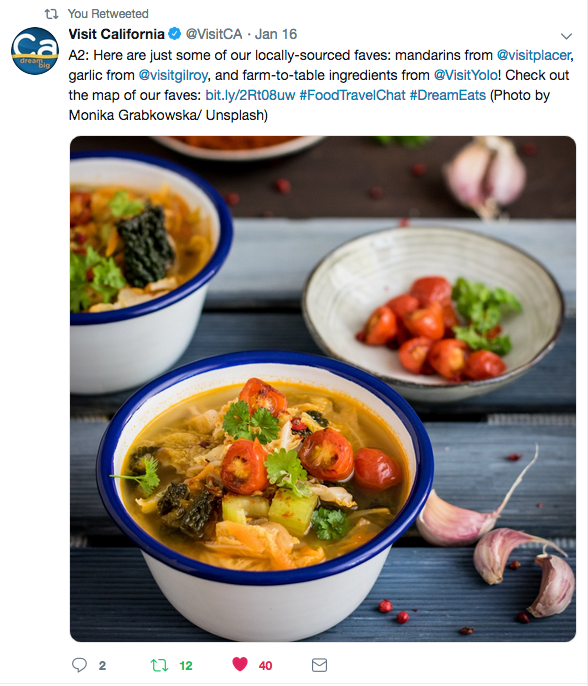The width and height of the screenshot is (588, 686).
Task: Open the Visit California profile avatar
Action: [35, 51]
